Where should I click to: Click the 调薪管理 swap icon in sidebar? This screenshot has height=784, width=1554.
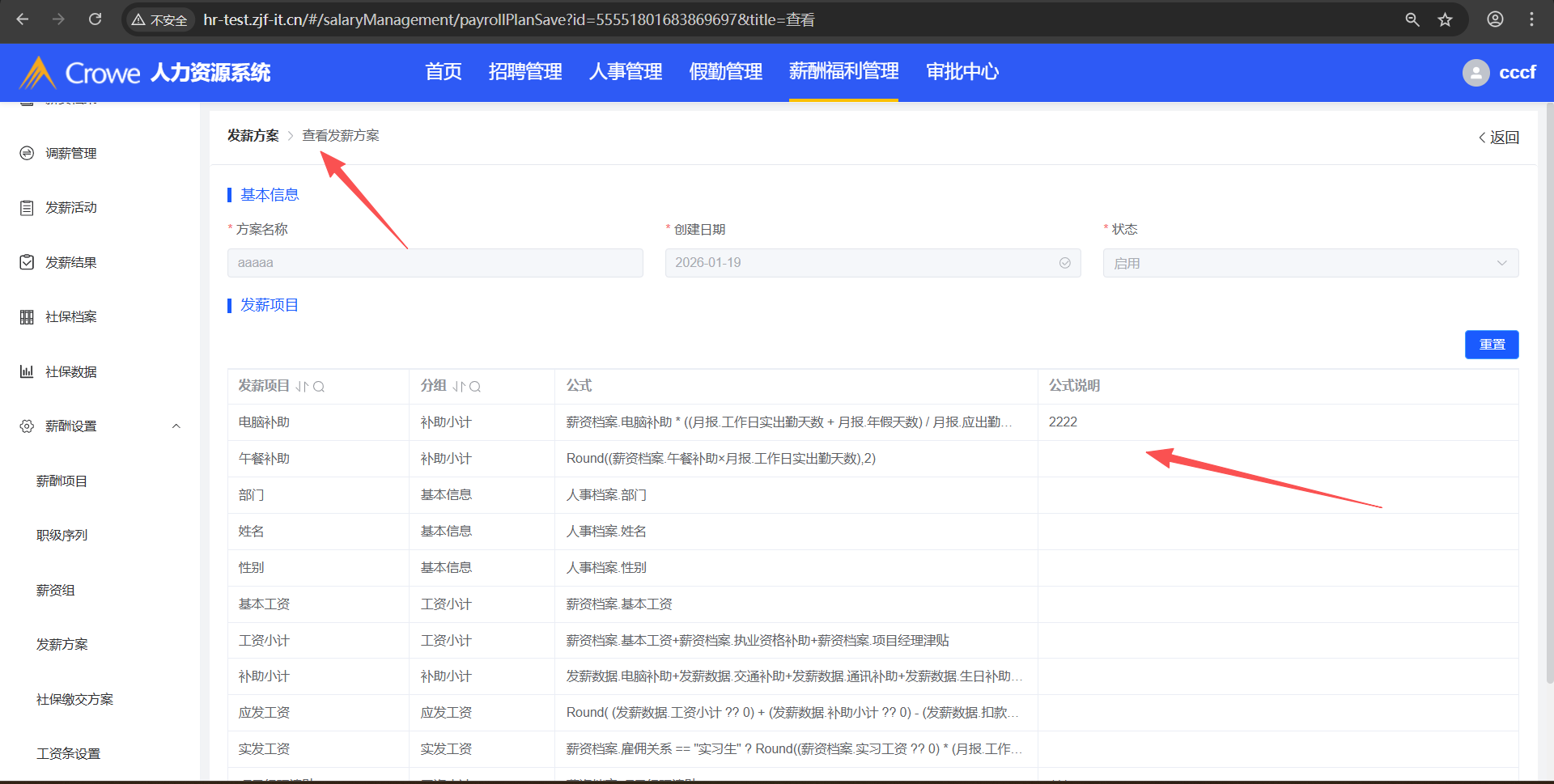[27, 153]
